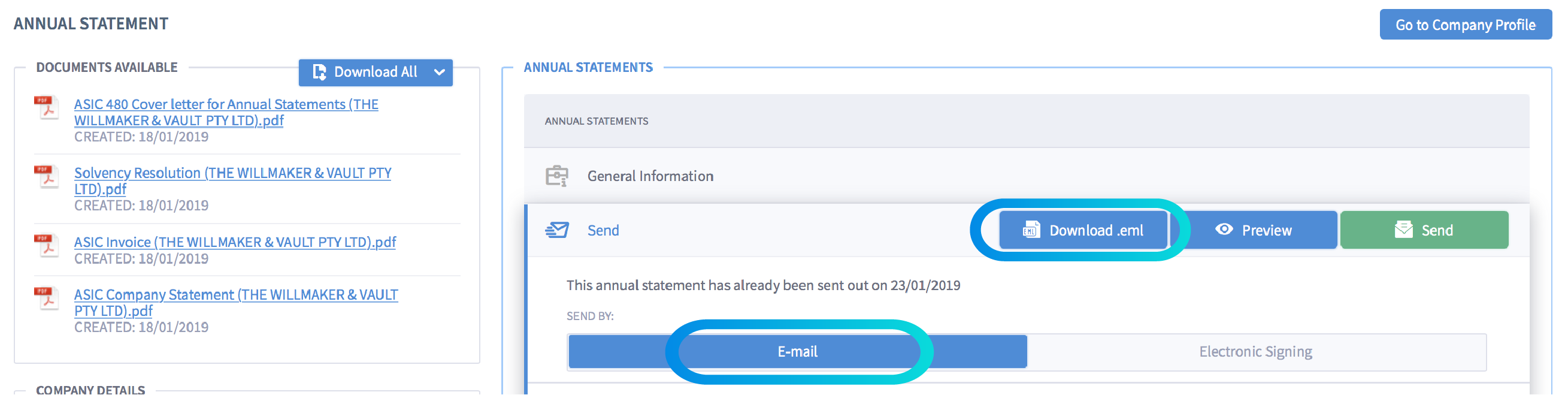
Task: Switch send method to Electronic Signing
Action: 1255,352
